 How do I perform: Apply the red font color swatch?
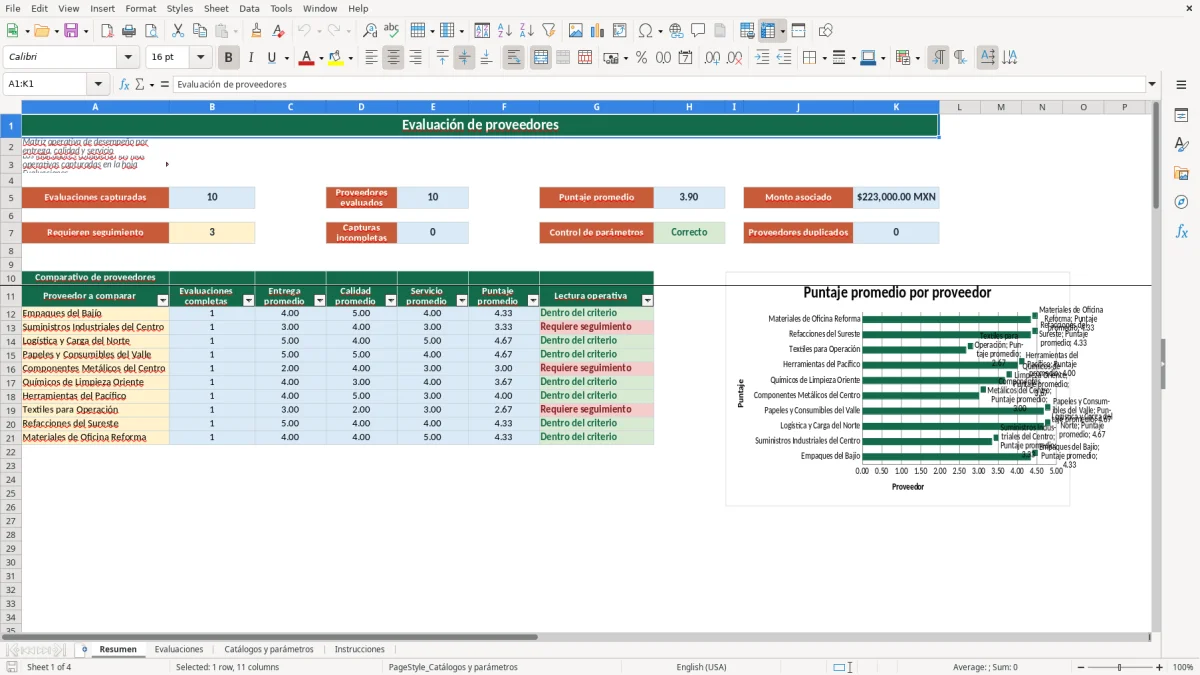[x=306, y=58]
